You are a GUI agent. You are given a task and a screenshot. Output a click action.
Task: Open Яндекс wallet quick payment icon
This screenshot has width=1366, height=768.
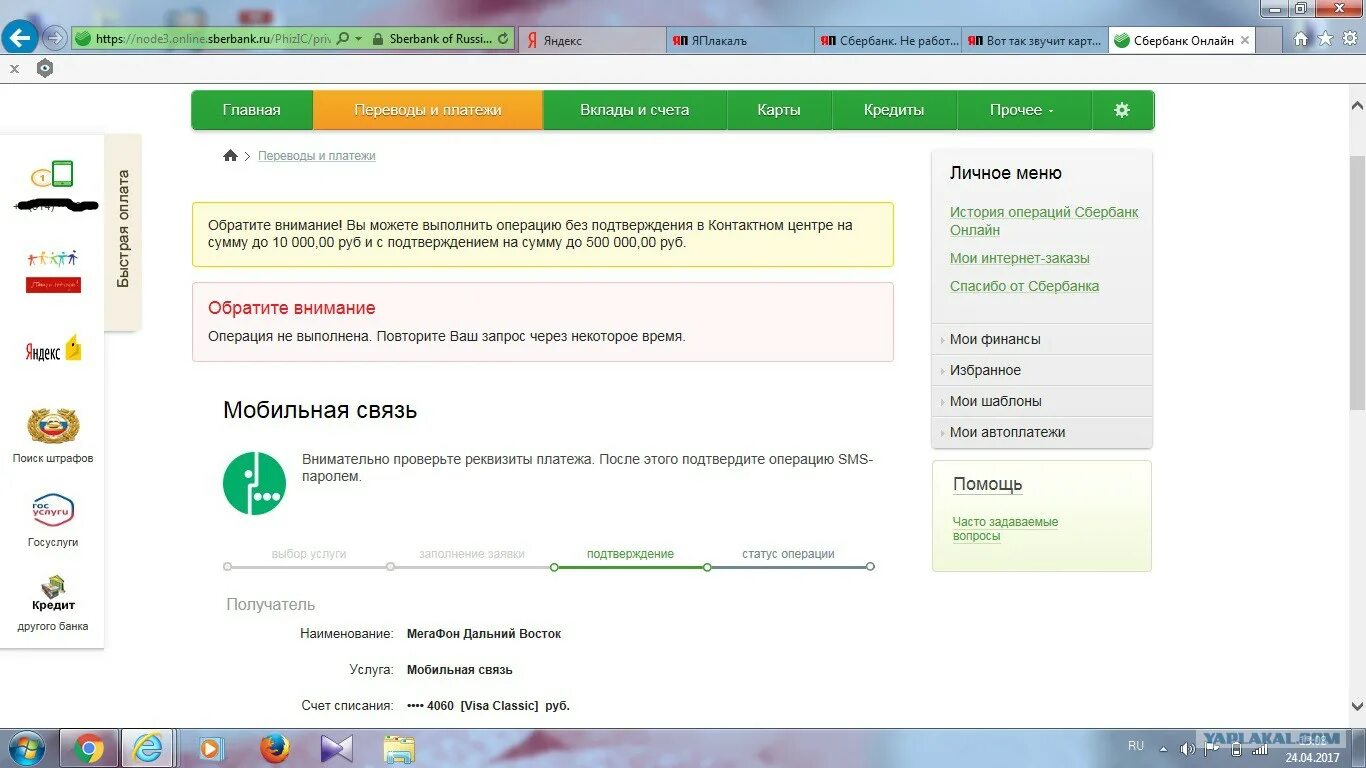tap(53, 350)
